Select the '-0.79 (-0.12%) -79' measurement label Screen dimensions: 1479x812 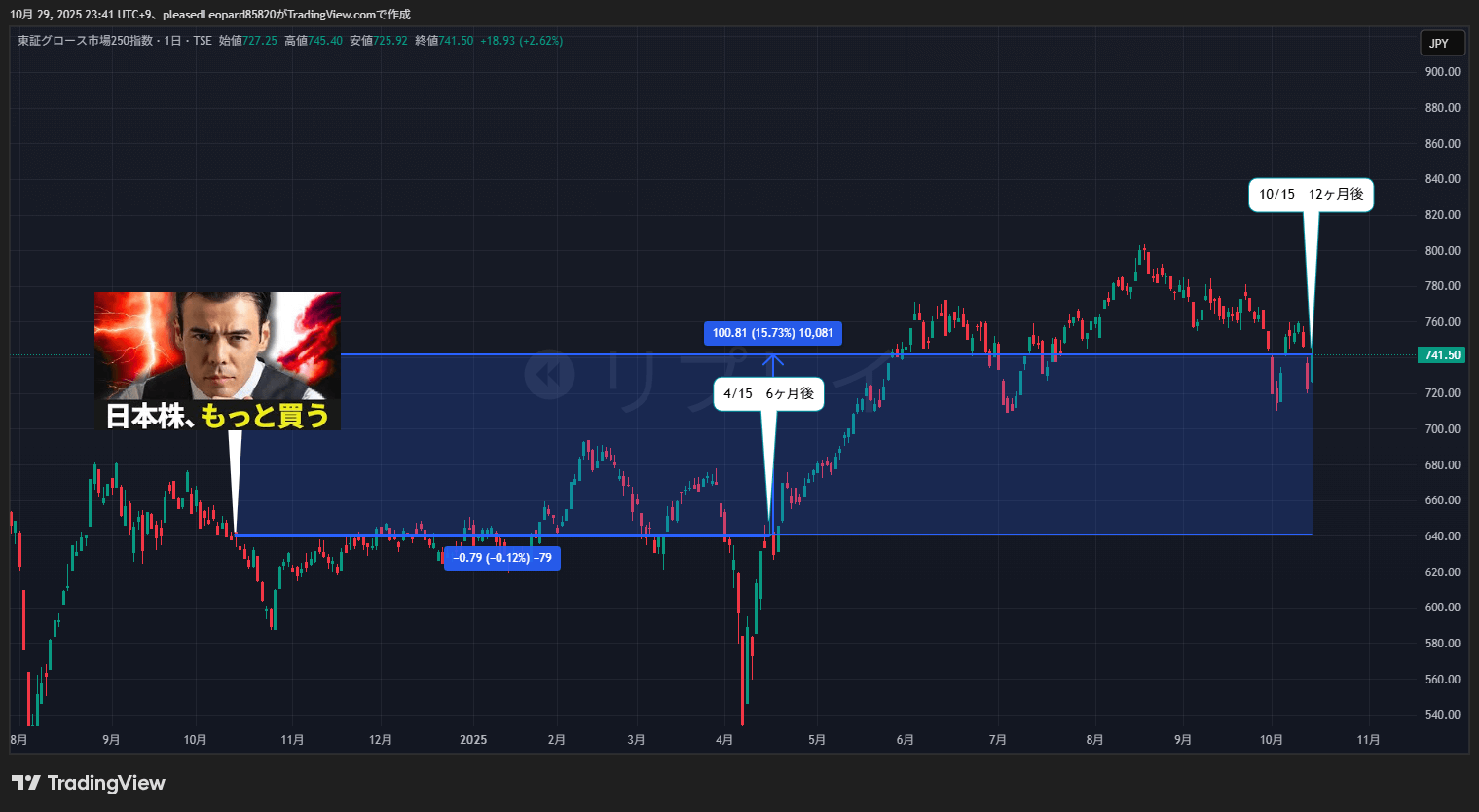pos(502,558)
